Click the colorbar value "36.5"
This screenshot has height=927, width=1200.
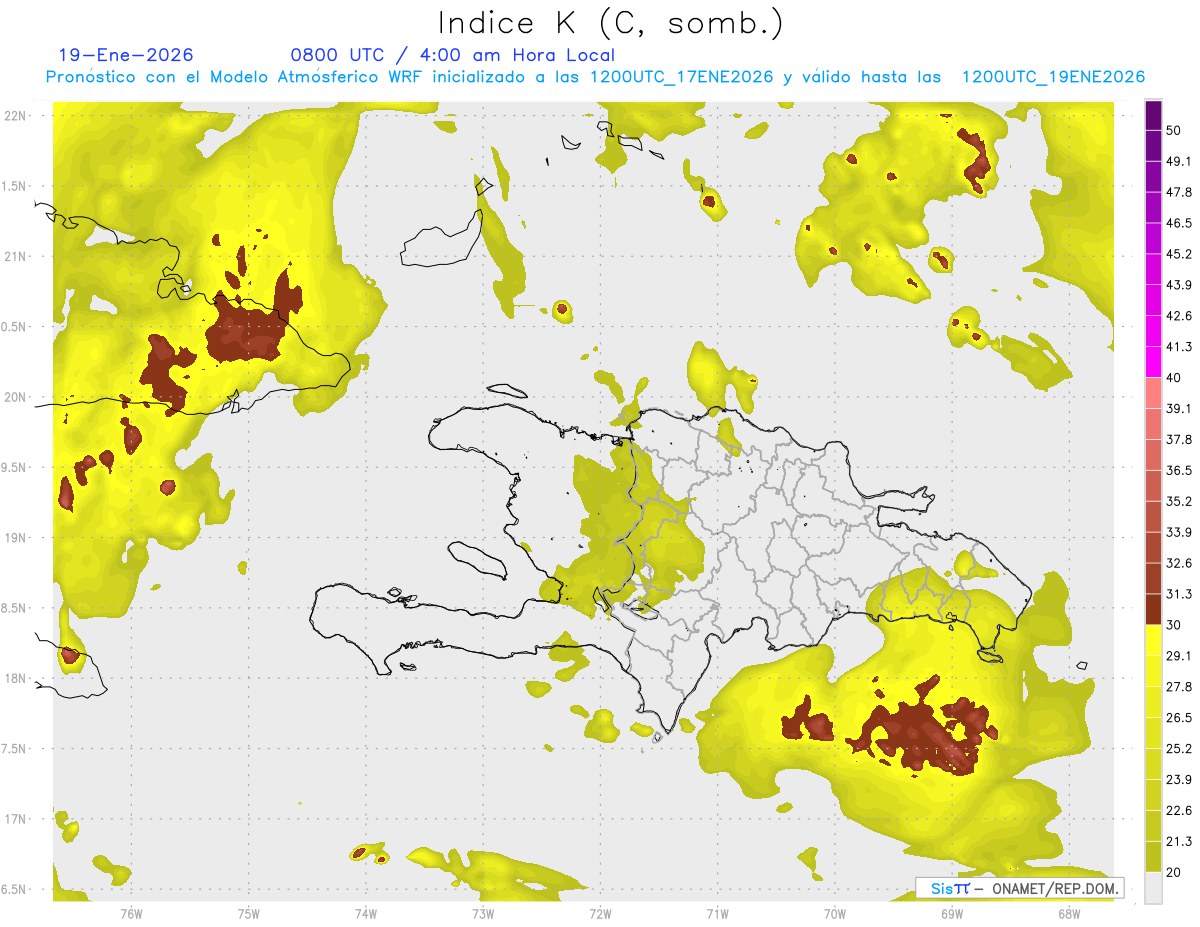coord(1180,470)
